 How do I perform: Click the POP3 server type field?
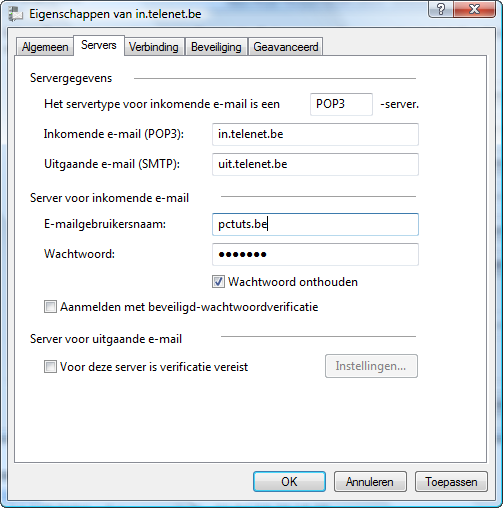click(x=341, y=104)
